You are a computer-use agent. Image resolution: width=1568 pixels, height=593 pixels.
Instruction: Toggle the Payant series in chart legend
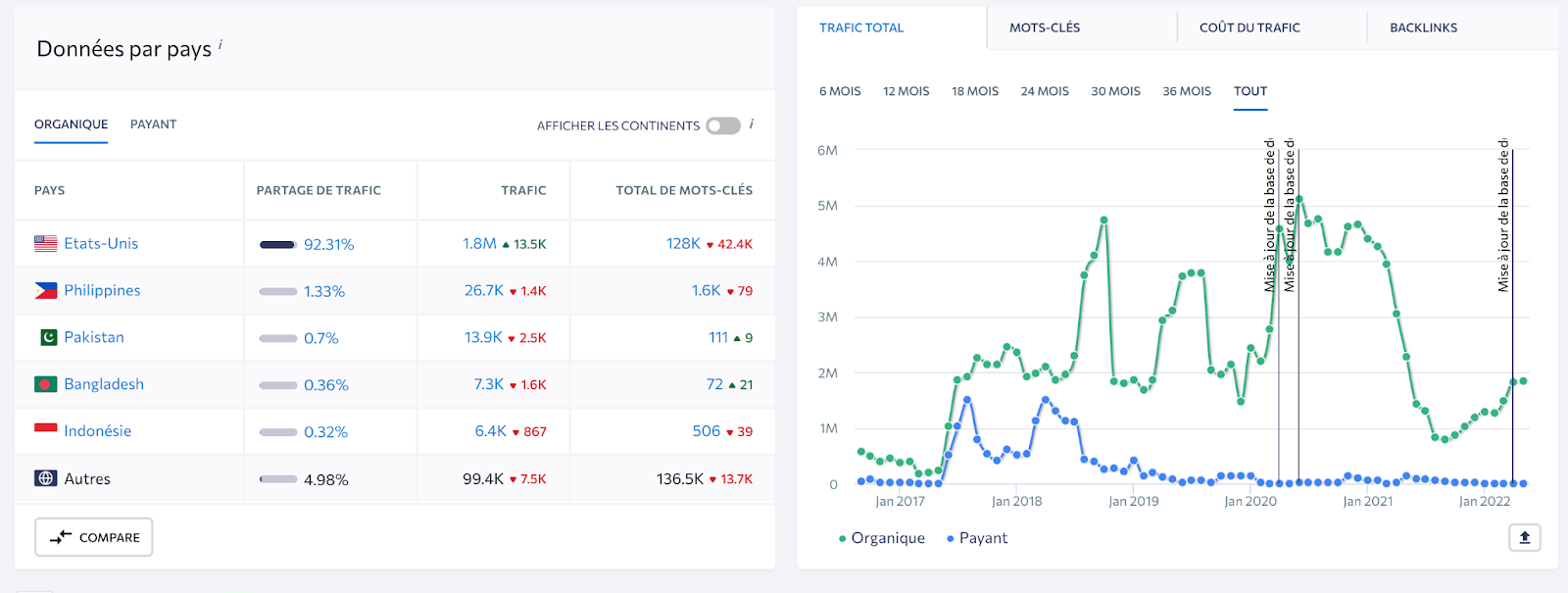(977, 538)
